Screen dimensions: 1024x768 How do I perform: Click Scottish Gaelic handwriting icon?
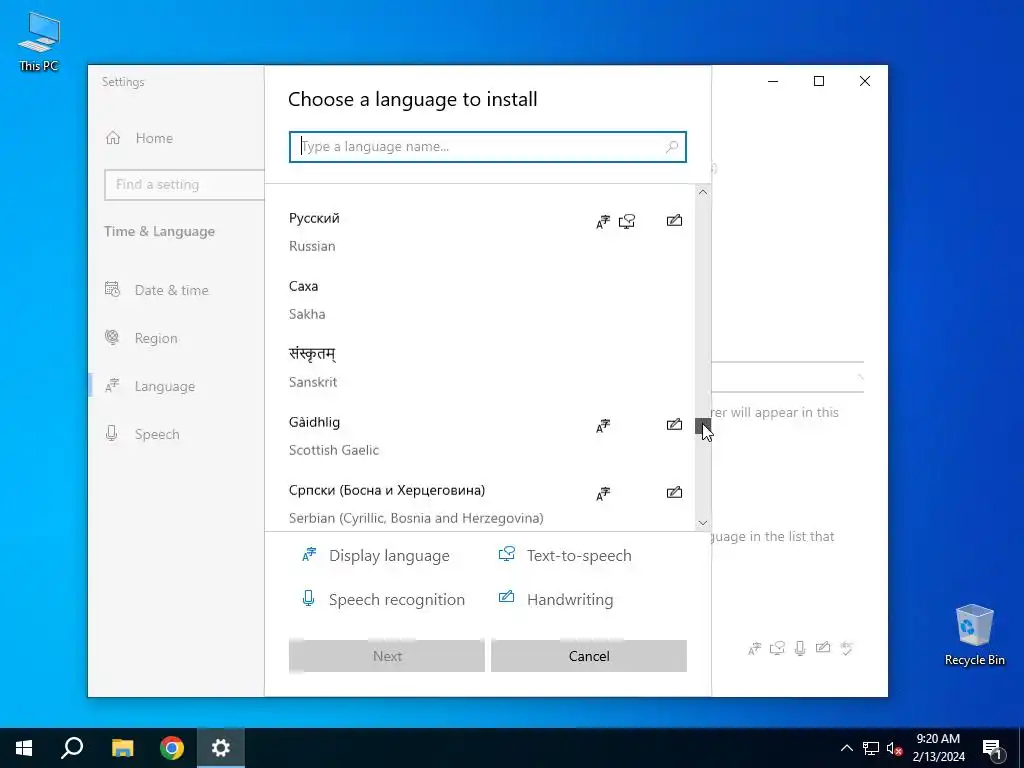pos(674,424)
